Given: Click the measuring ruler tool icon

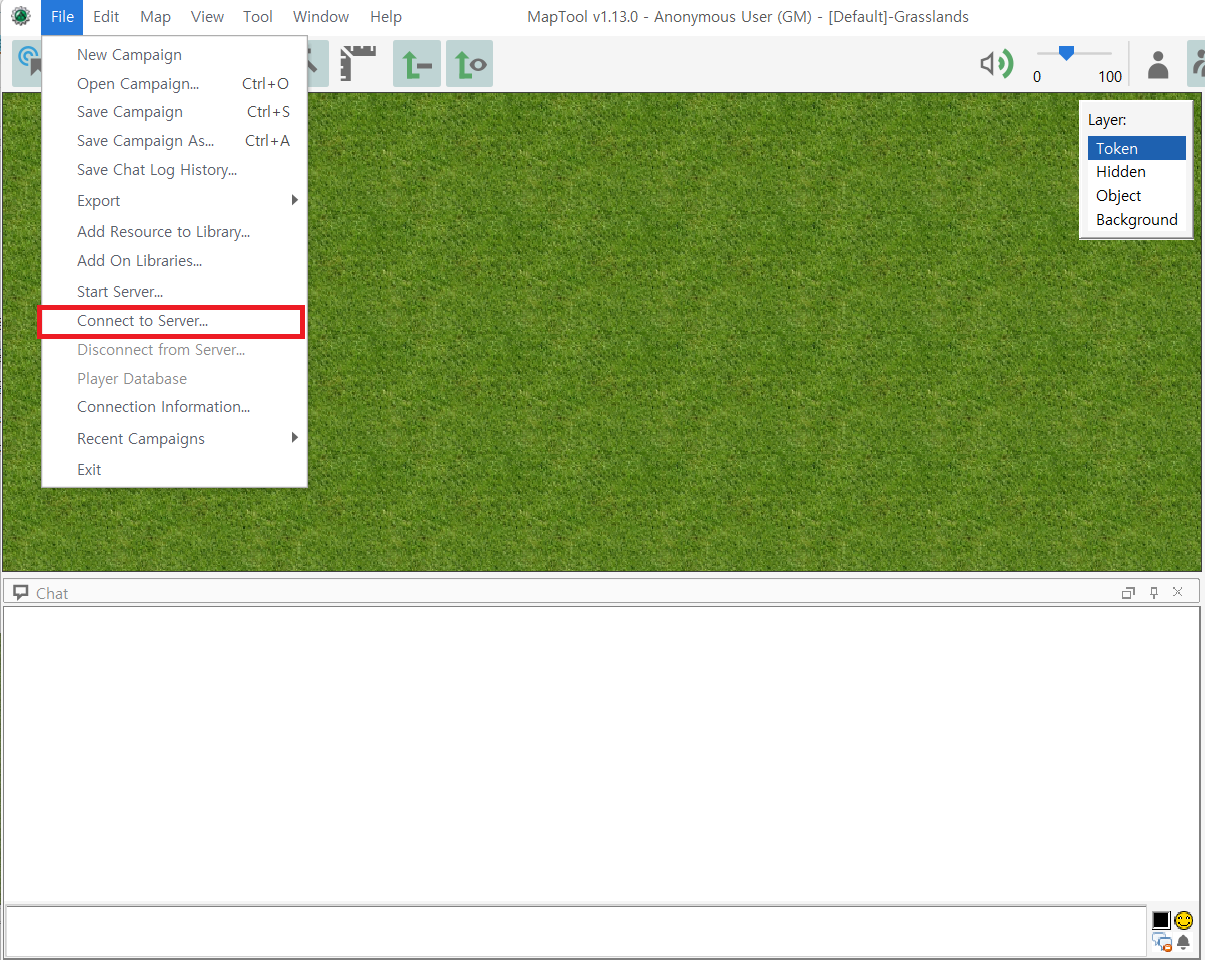Looking at the screenshot, I should [357, 64].
